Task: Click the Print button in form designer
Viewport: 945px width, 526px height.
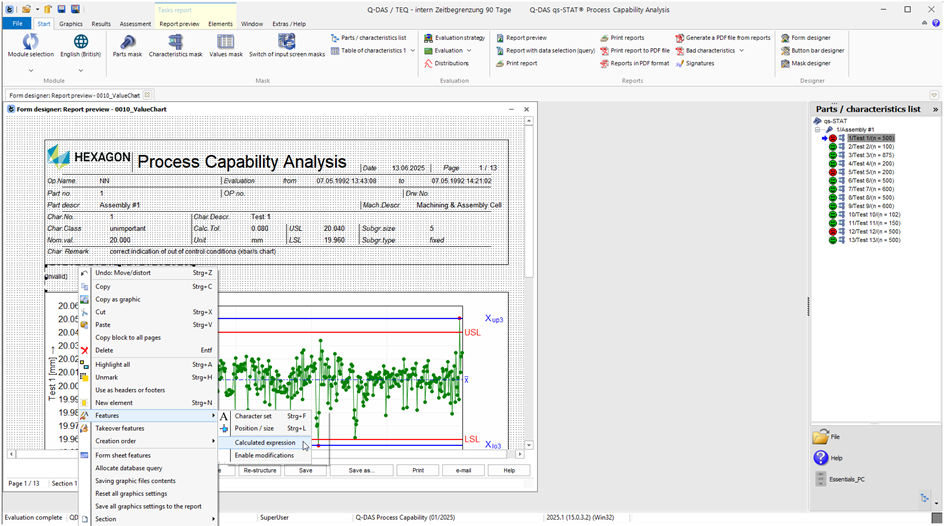Action: click(418, 471)
